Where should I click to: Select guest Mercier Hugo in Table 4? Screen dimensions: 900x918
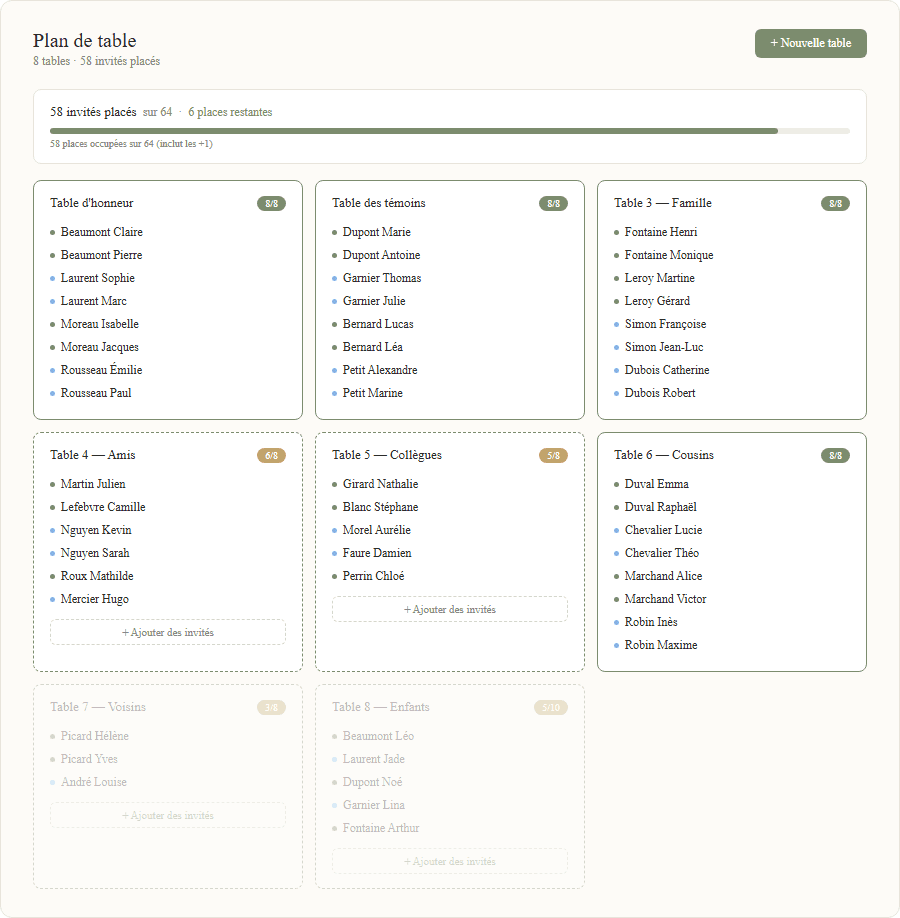pyautogui.click(x=95, y=598)
